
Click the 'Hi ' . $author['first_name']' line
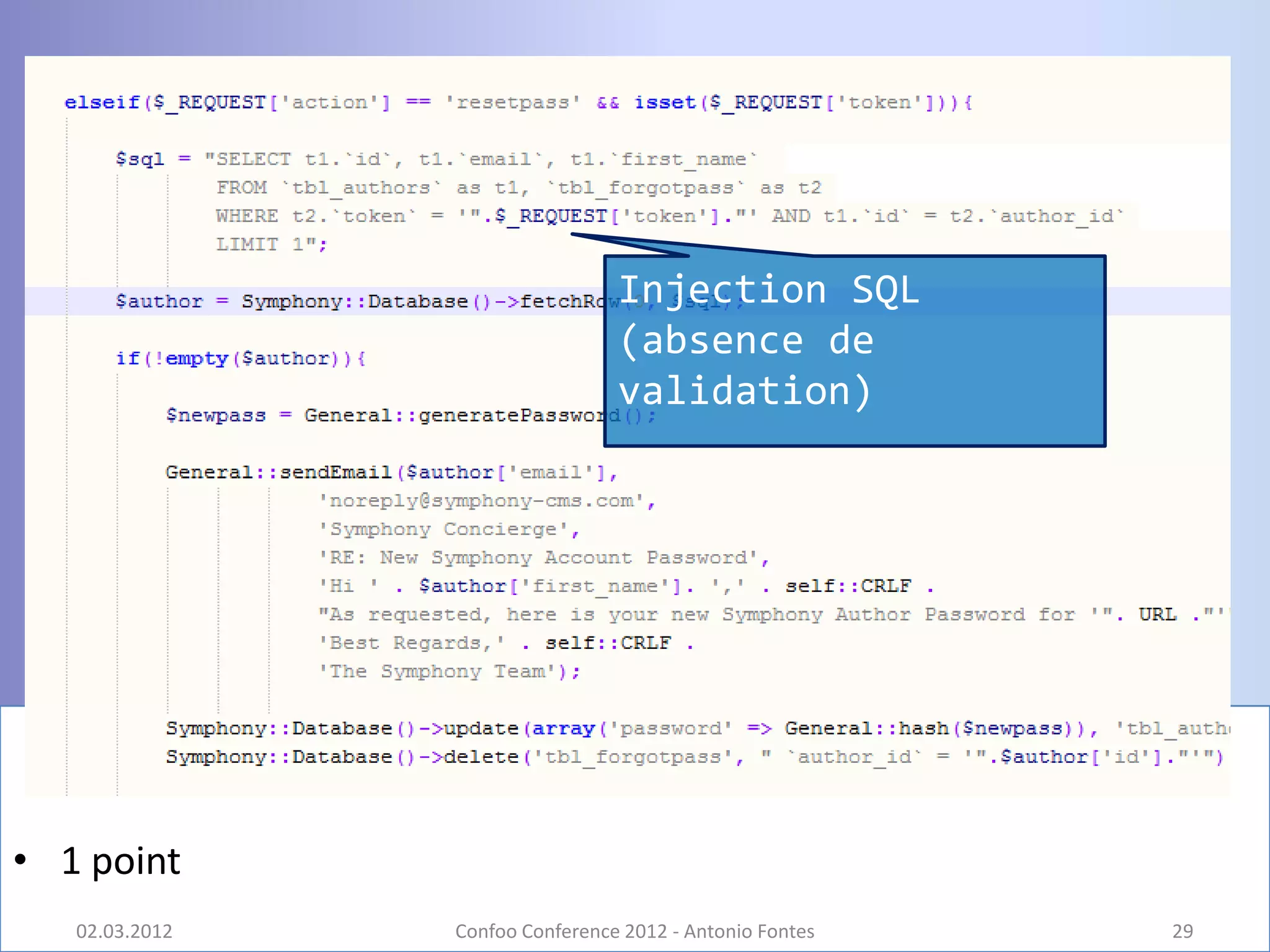626,586
